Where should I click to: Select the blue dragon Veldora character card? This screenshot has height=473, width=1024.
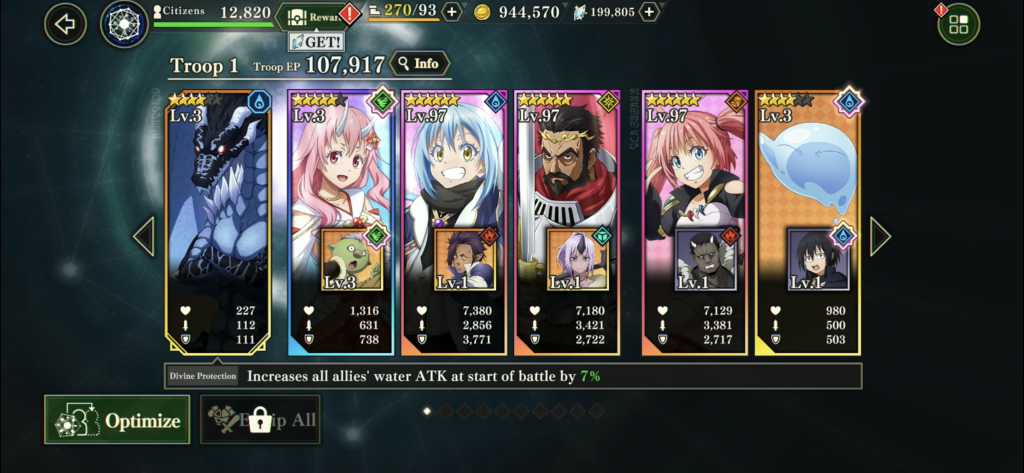pos(217,223)
